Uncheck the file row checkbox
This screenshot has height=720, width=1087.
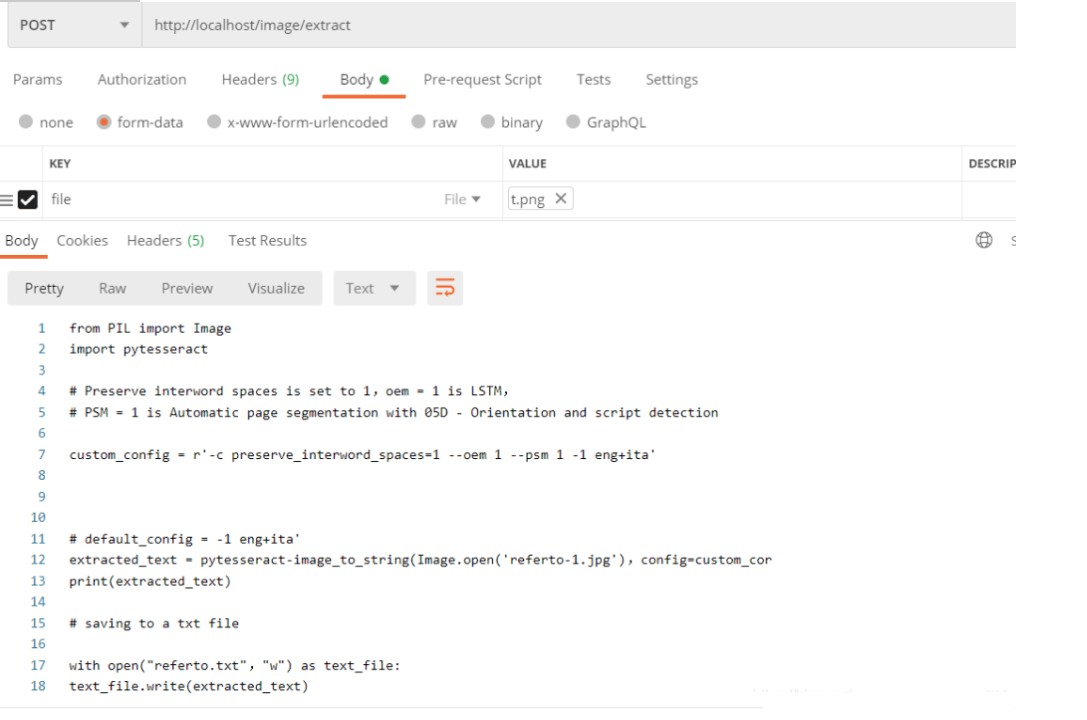point(28,200)
